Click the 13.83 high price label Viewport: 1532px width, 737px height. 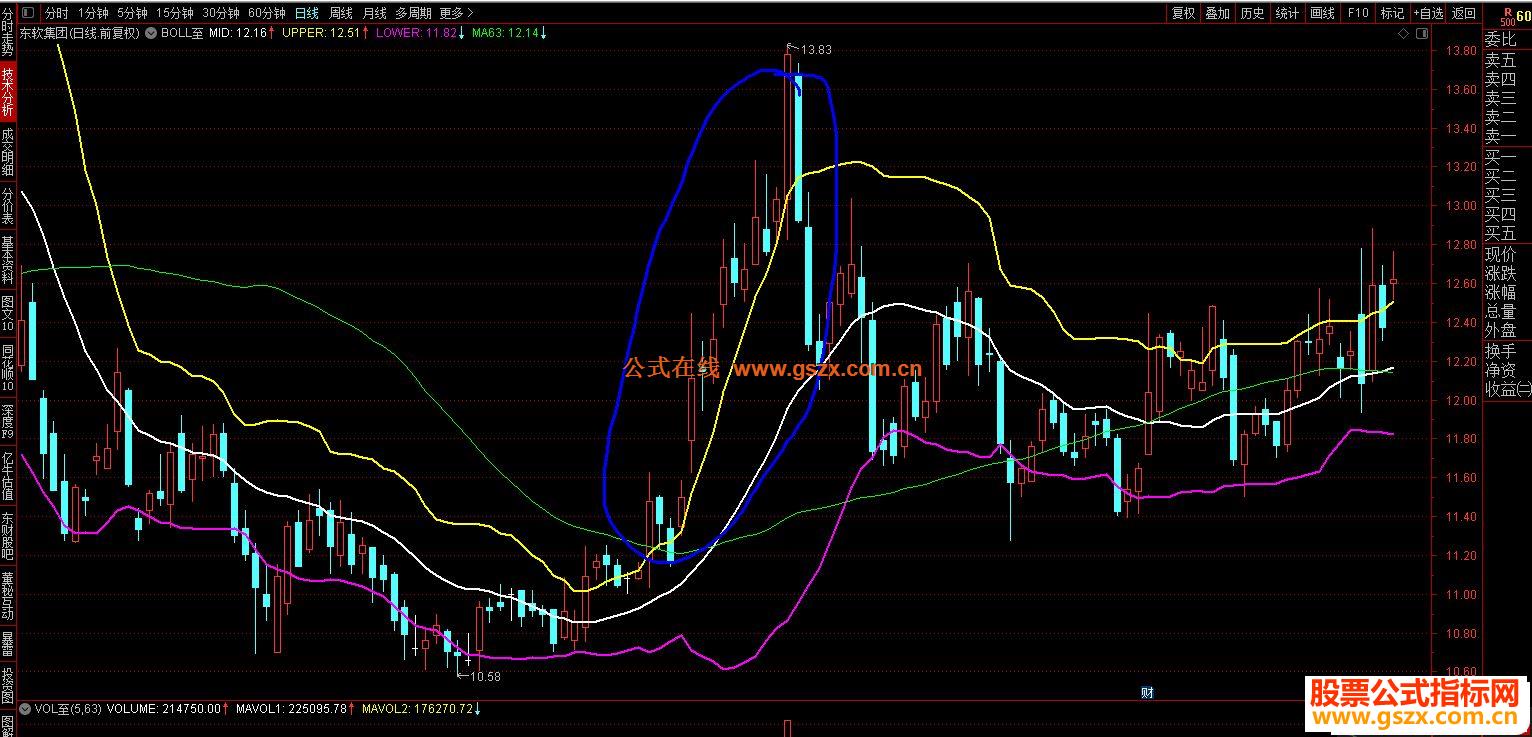816,49
